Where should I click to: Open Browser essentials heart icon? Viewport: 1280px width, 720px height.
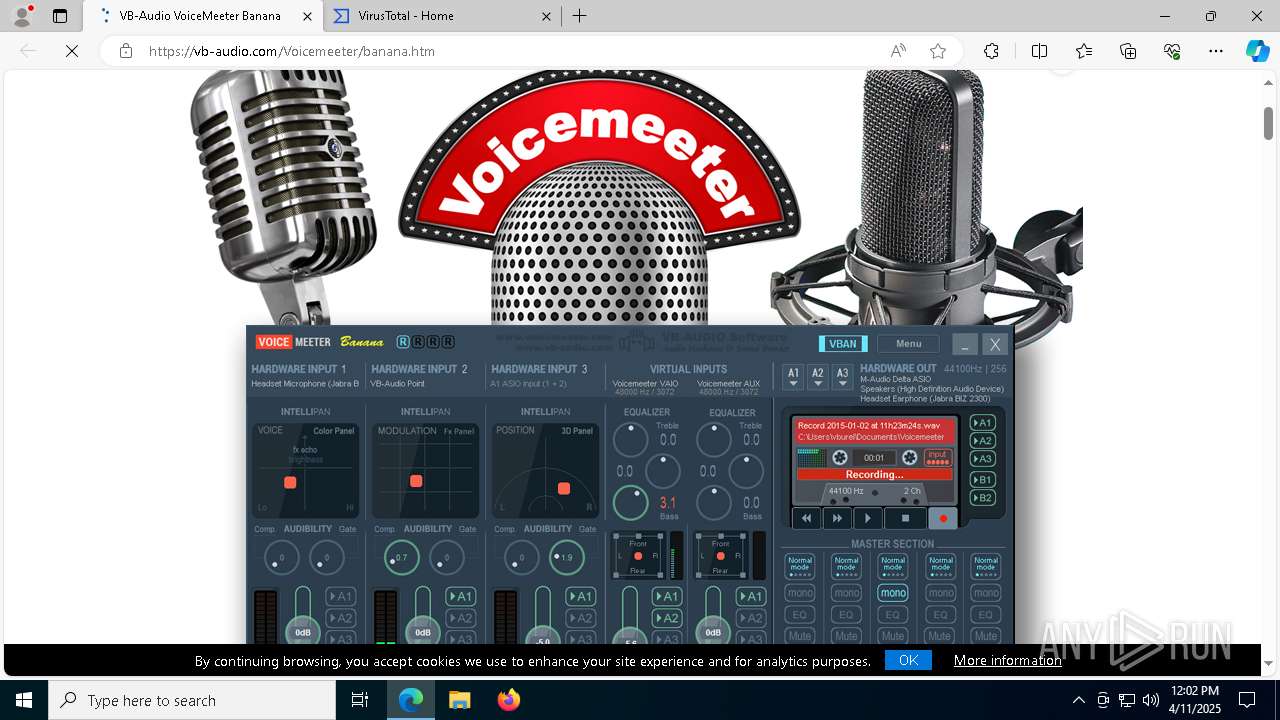click(x=1172, y=51)
